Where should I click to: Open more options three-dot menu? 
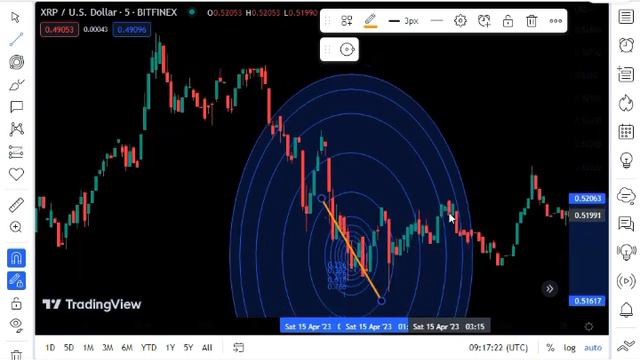(556, 21)
